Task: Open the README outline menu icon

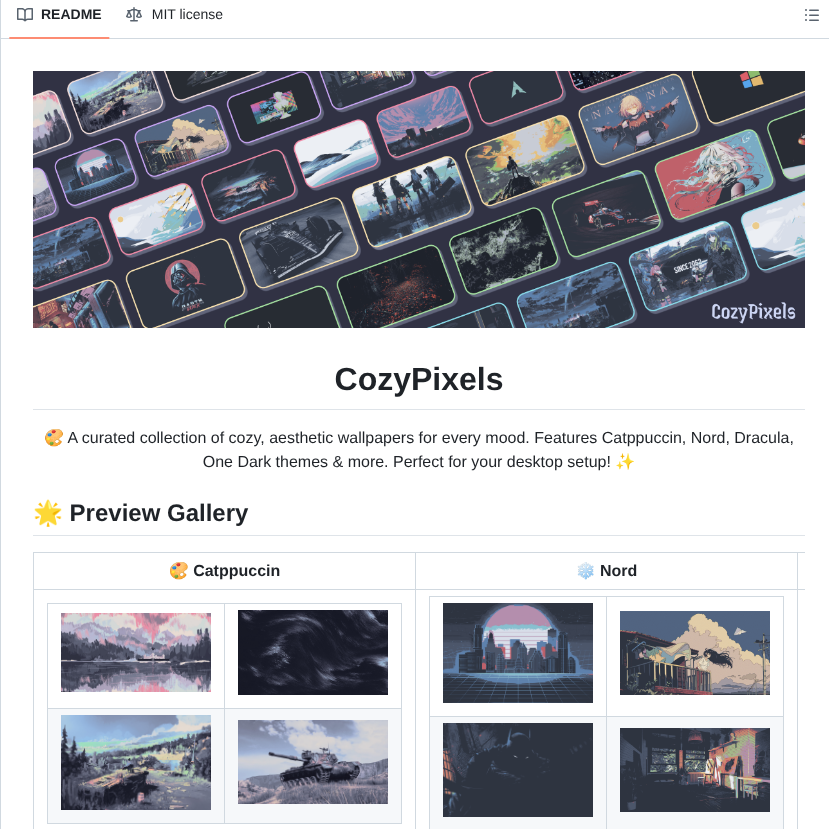Action: [x=811, y=15]
